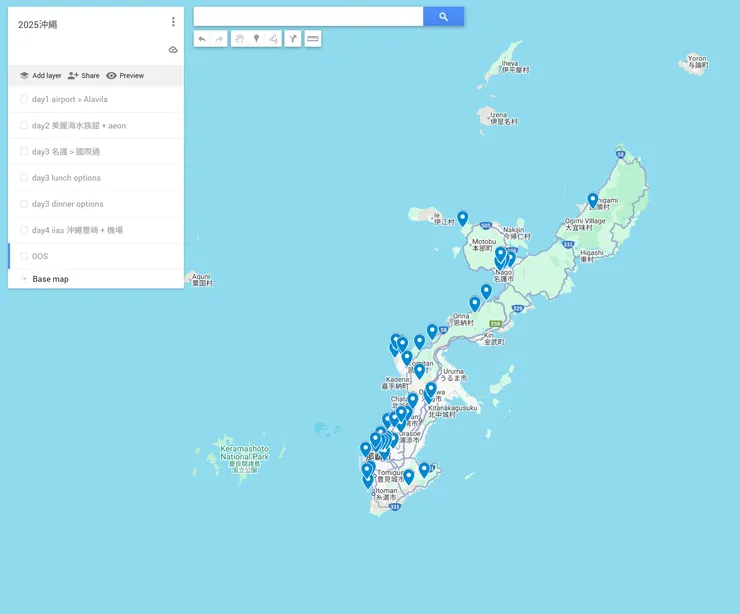740x614 pixels.
Task: Expand the Base map dropdown arrow
Action: pos(24,279)
